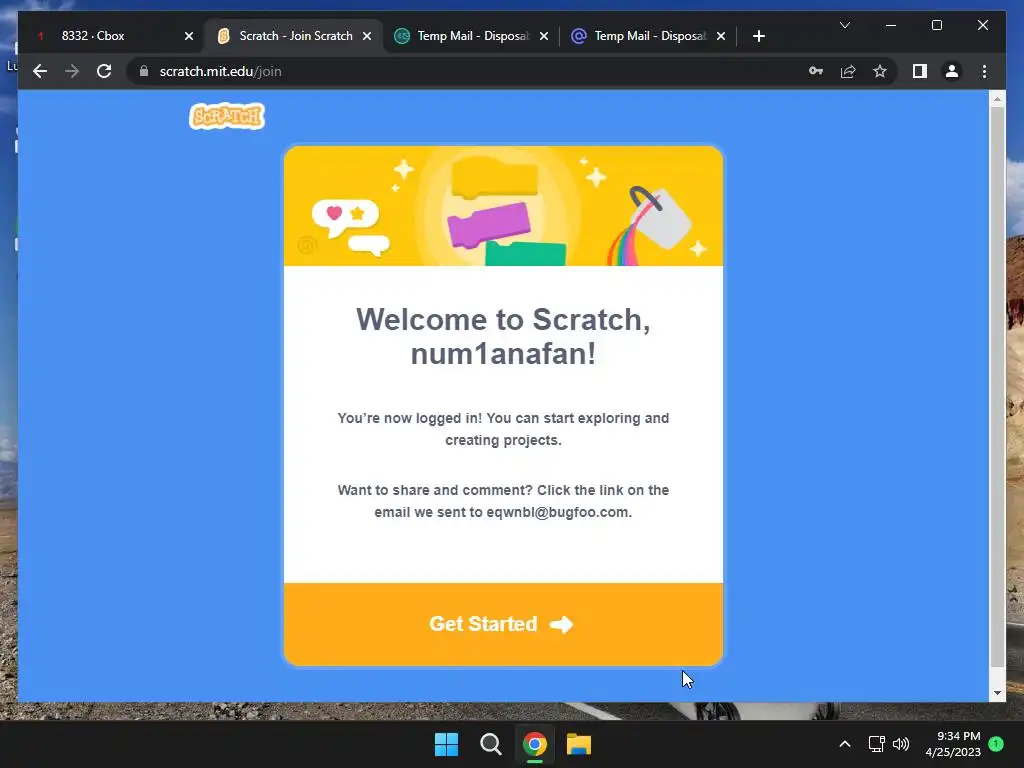Open the clock showing 9:34 PM
Viewport: 1024px width, 768px height.
(x=953, y=744)
